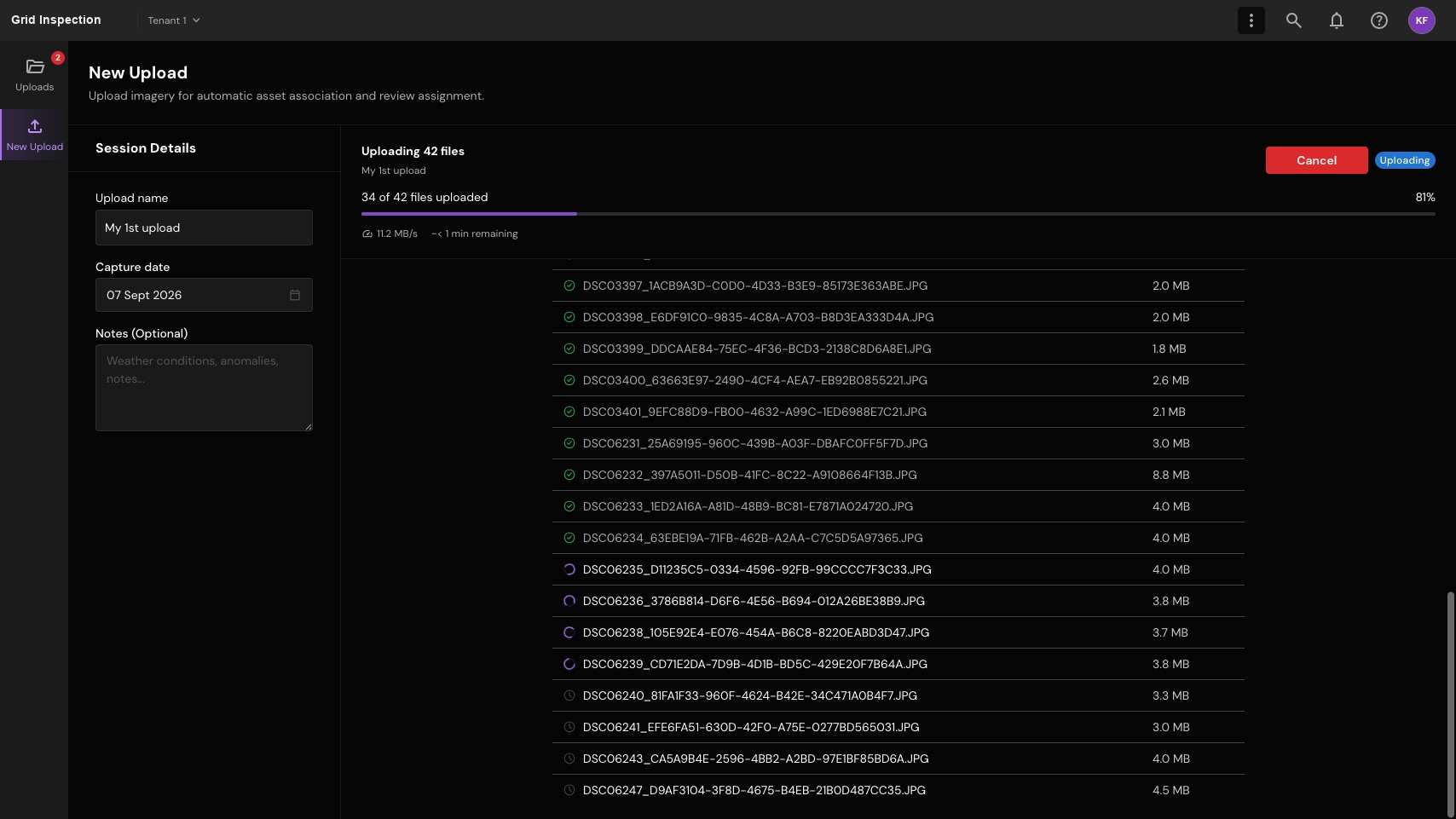This screenshot has height=819, width=1456.
Task: Click the upload speed cloud icon
Action: [367, 234]
